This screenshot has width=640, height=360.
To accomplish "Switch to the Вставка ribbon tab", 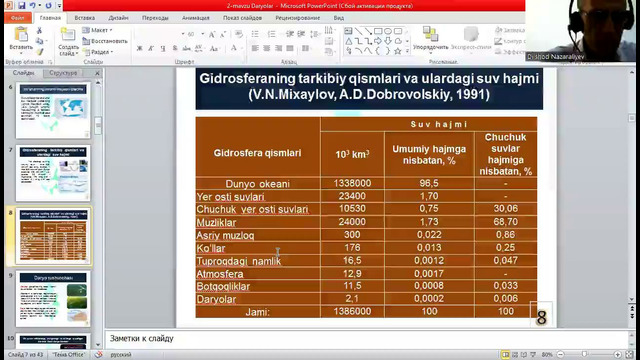I will pyautogui.click(x=84, y=18).
